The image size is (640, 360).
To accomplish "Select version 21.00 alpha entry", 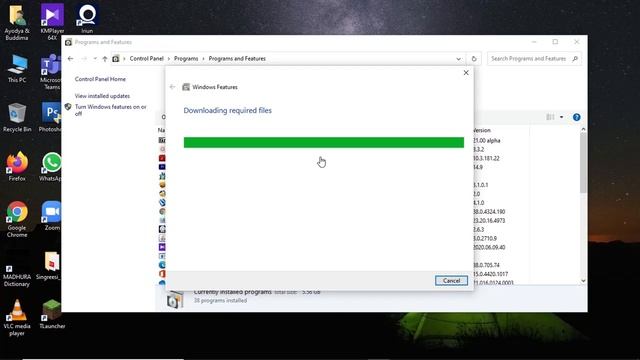I will coord(487,140).
